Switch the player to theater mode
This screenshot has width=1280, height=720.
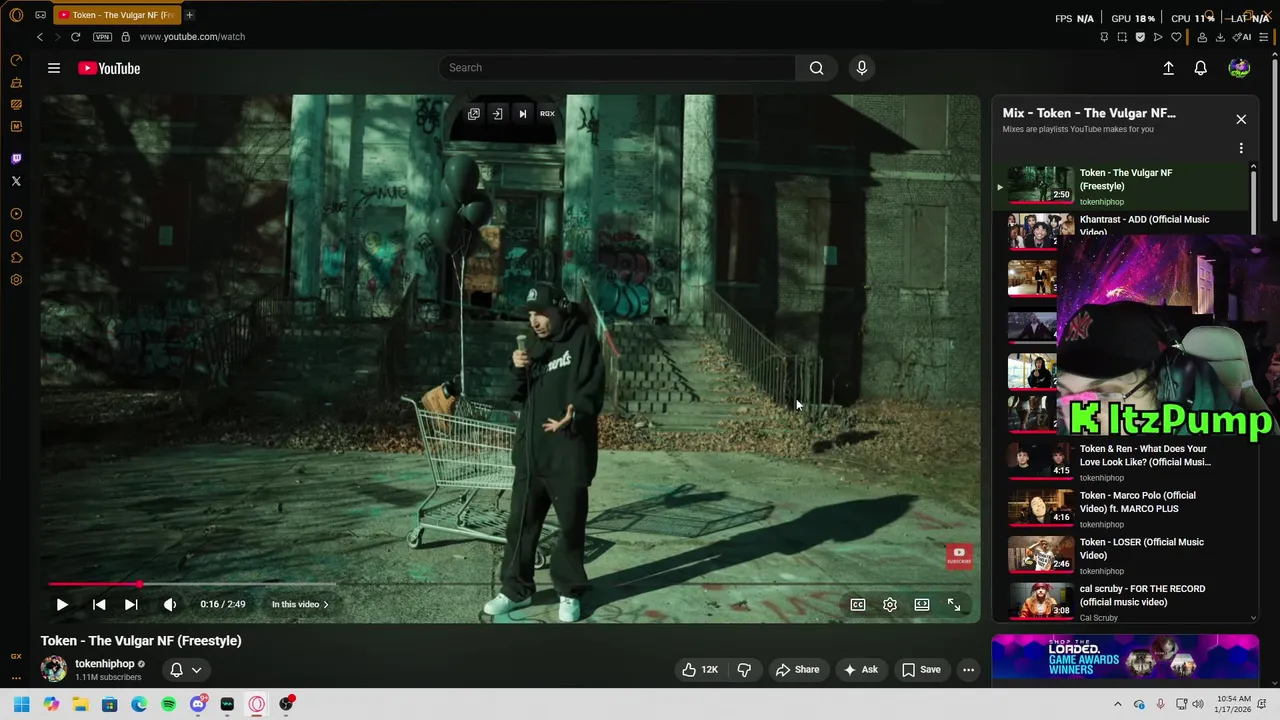(922, 604)
